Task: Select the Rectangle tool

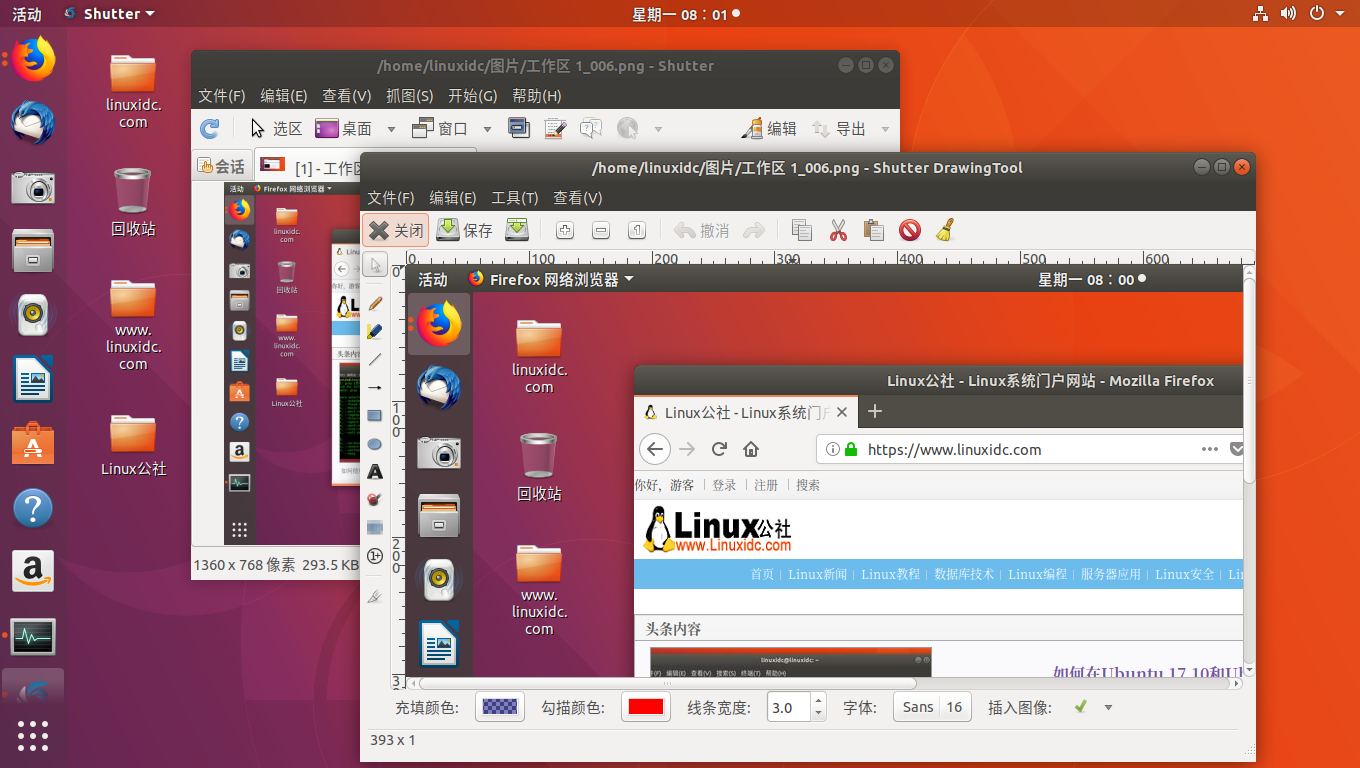Action: (x=375, y=415)
